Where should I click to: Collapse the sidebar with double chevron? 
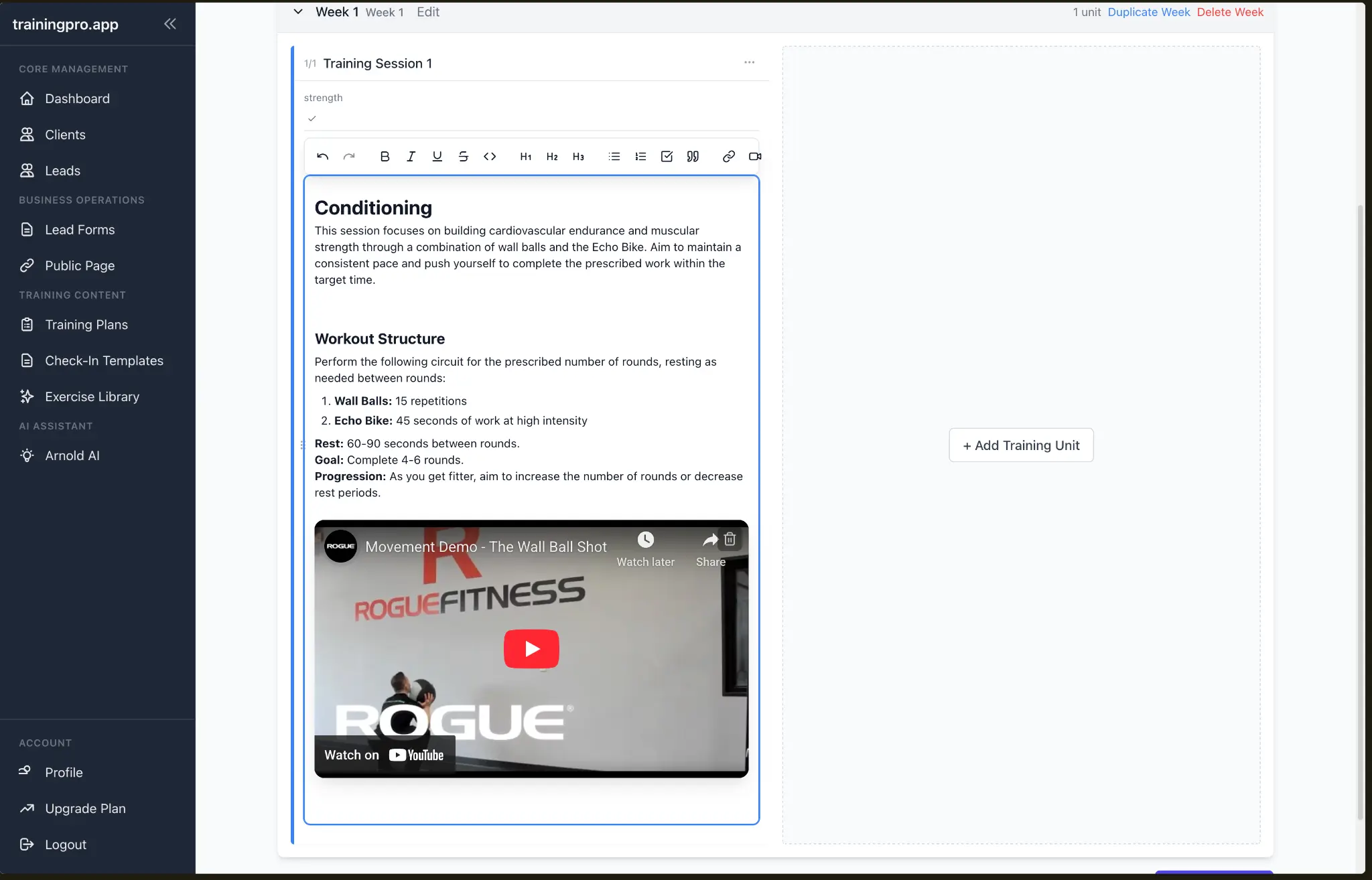point(170,24)
